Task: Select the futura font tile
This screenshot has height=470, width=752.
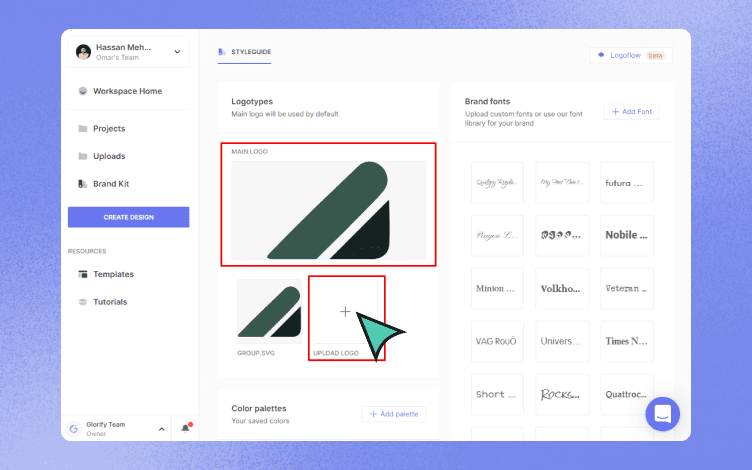Action: pyautogui.click(x=627, y=183)
